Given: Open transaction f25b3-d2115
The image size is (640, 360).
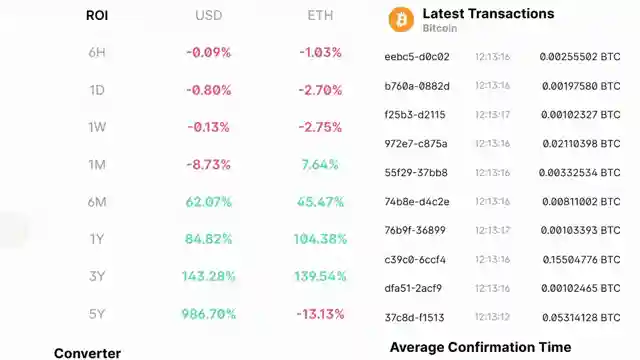Looking at the screenshot, I should tap(415, 115).
